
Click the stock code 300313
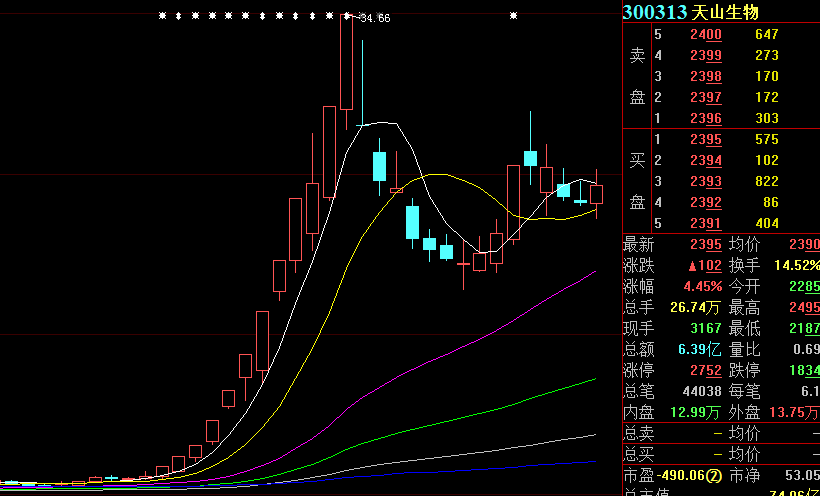pyautogui.click(x=655, y=11)
